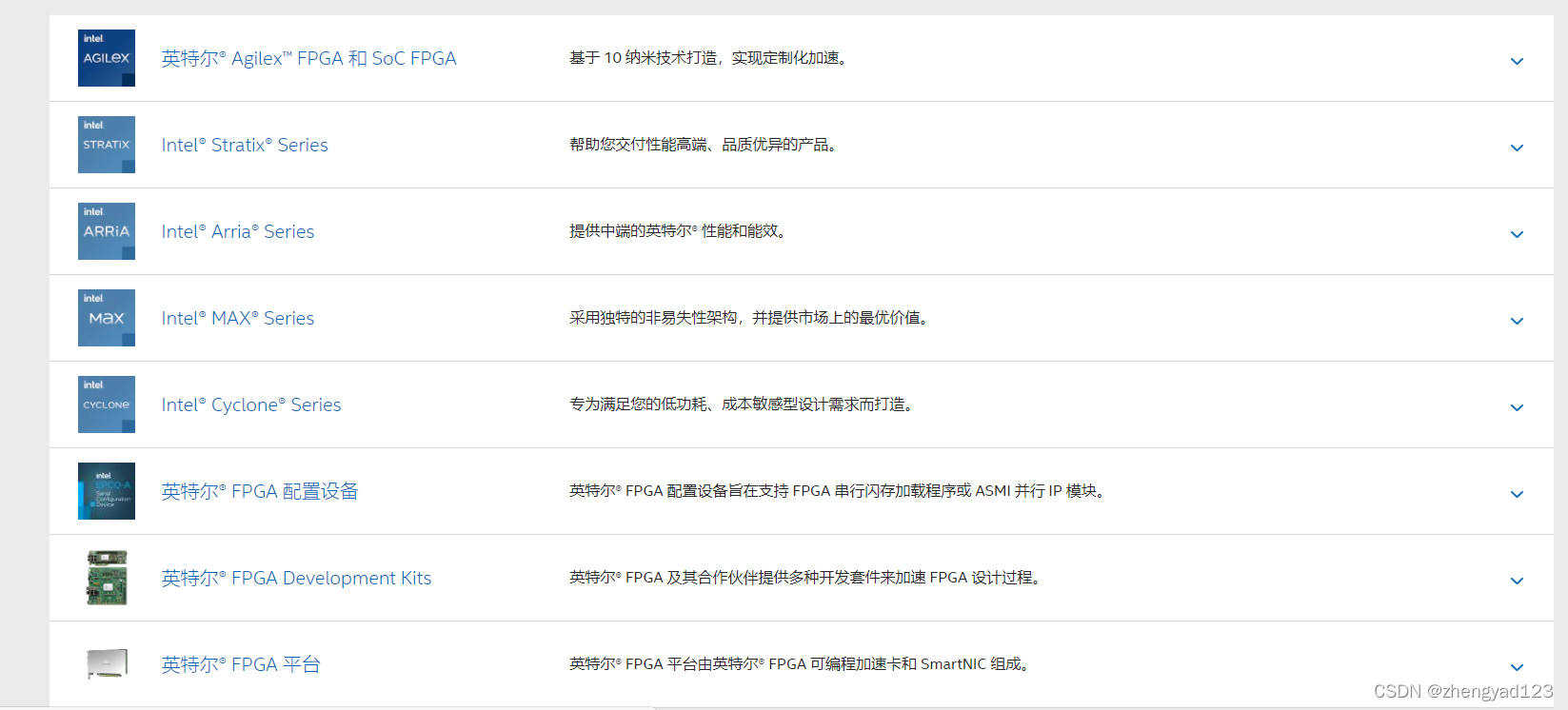The width and height of the screenshot is (1568, 710).
Task: Click the description about 开发套件来加速 FPGA 设计过程
Action: (x=805, y=578)
